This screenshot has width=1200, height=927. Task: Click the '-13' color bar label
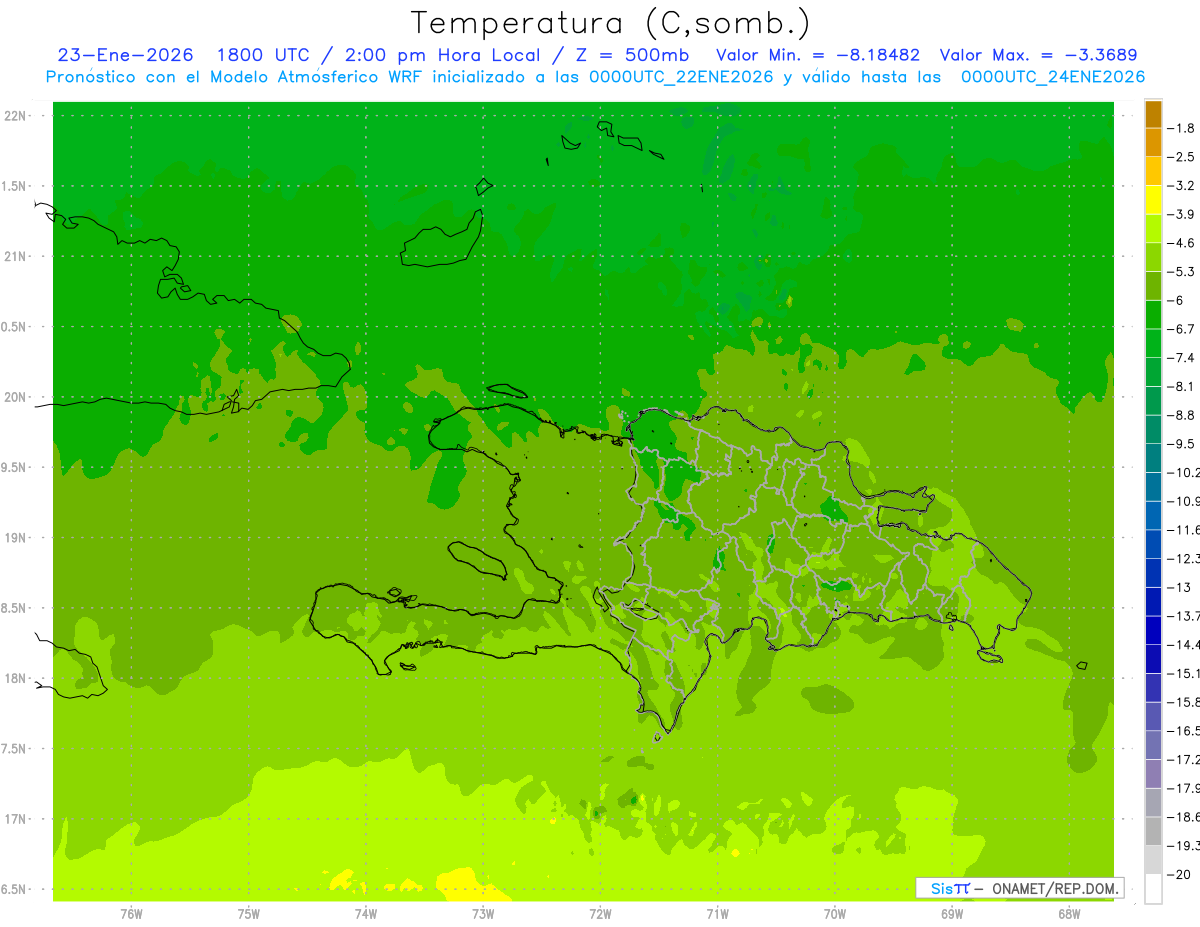(x=1181, y=588)
